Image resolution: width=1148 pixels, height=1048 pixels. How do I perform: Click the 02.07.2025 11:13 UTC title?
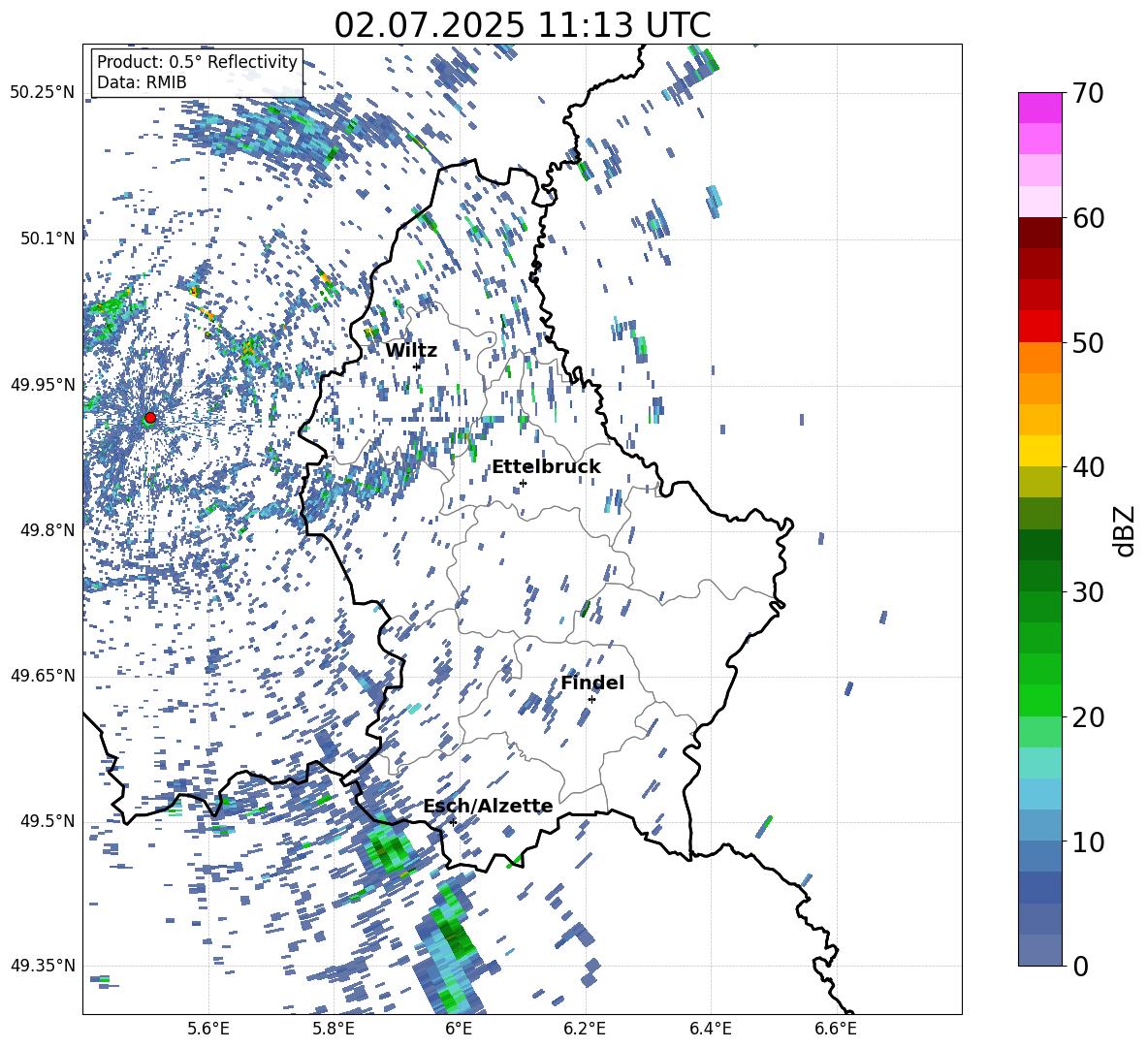tap(522, 25)
